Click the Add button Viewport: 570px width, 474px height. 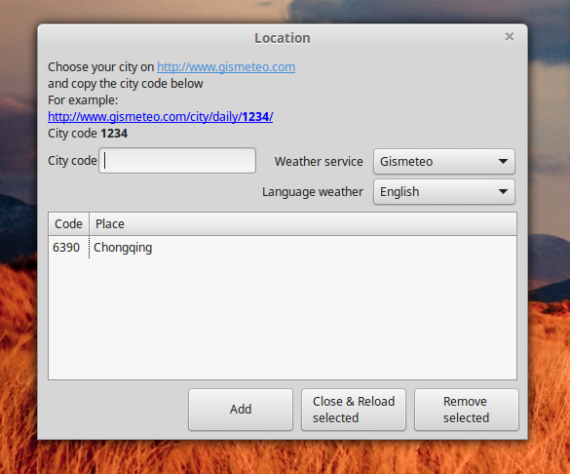tap(240, 409)
